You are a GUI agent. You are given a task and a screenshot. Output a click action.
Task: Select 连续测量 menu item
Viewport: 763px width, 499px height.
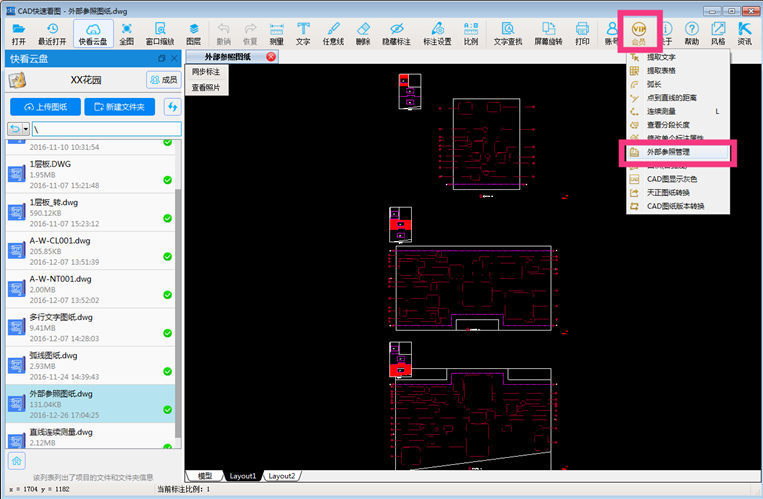(x=678, y=111)
